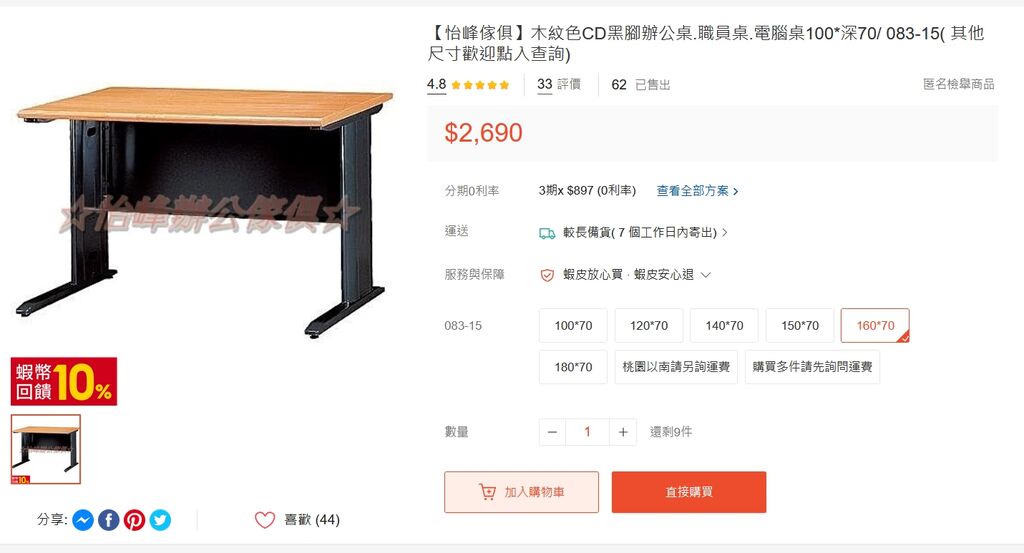Screen dimensions: 1024x553
Task: Click the shipping truck icon
Action: [x=547, y=233]
